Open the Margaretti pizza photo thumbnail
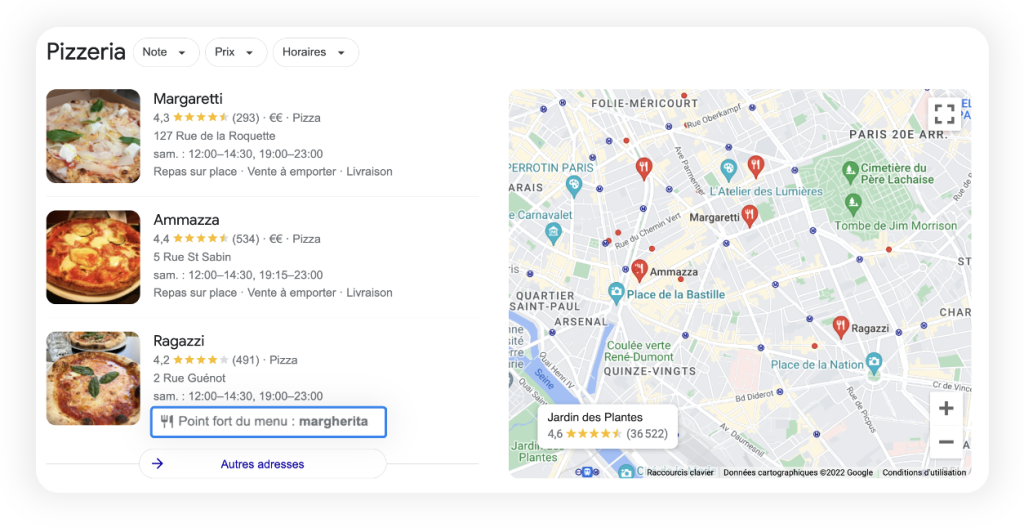 93,136
